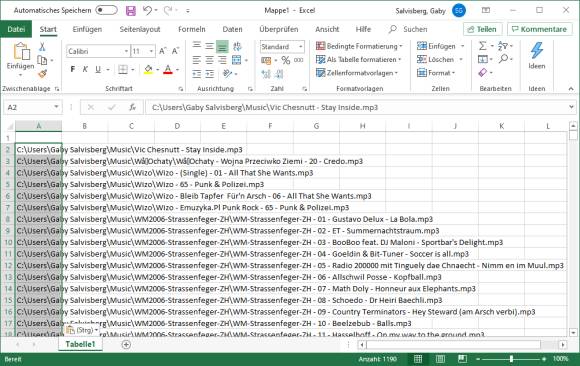This screenshot has height=366, width=580.
Task: Open the Datei tab
Action: click(16, 29)
